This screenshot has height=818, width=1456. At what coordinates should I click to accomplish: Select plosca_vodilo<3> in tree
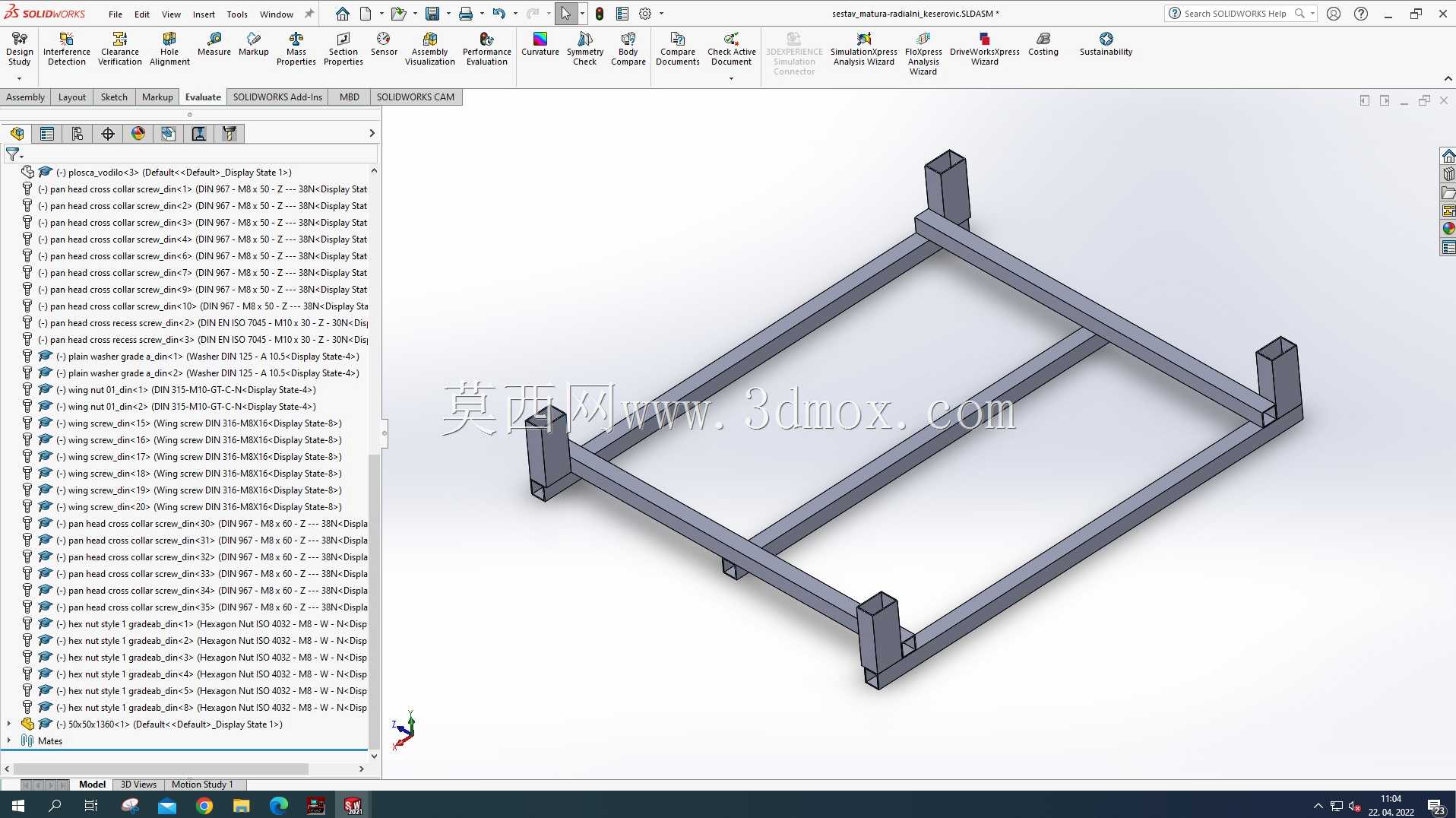point(173,173)
